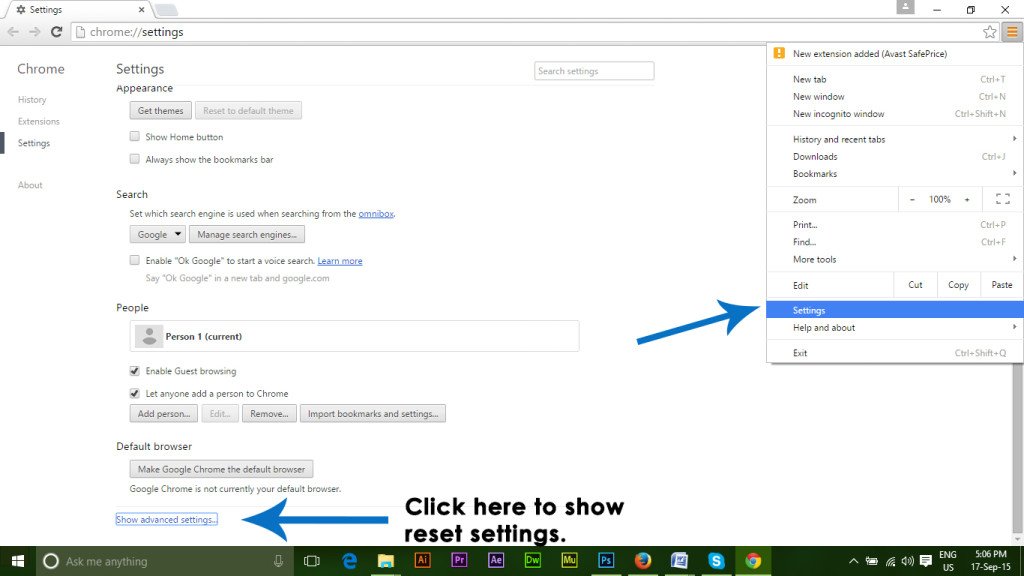Toggle fullscreen from the Zoom row icon
The image size is (1024, 576).
point(1002,199)
